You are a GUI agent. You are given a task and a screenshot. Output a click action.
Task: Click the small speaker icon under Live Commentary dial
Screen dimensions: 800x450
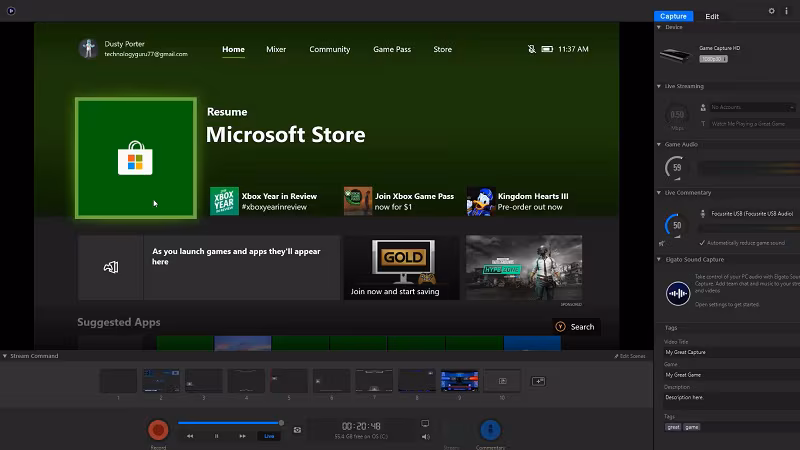coord(662,243)
